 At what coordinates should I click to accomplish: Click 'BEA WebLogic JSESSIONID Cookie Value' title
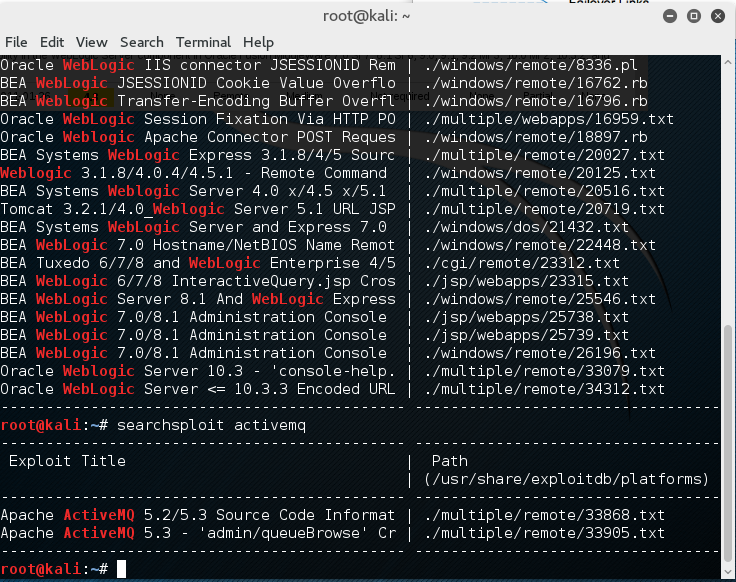pos(198,83)
